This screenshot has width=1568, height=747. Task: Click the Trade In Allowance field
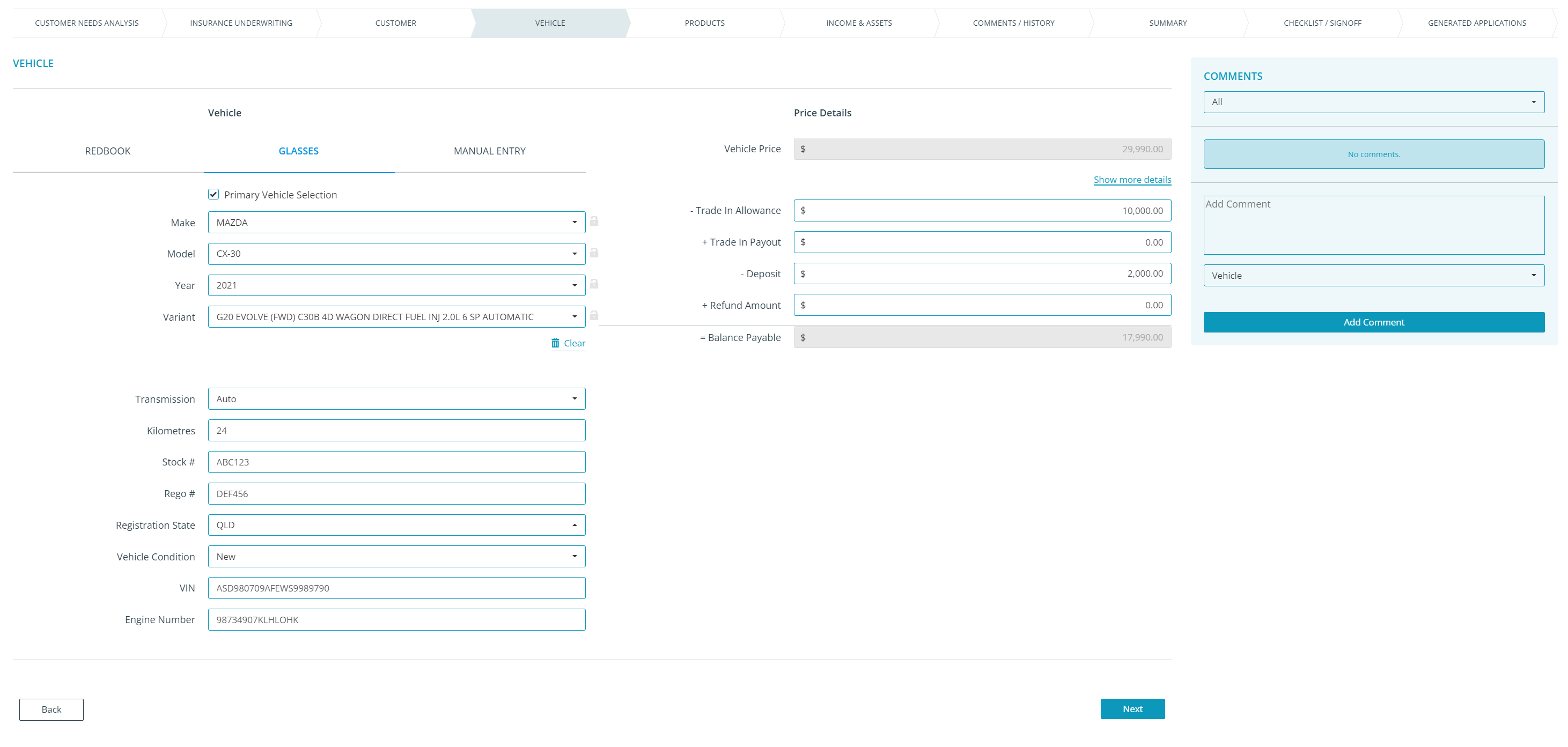[982, 210]
